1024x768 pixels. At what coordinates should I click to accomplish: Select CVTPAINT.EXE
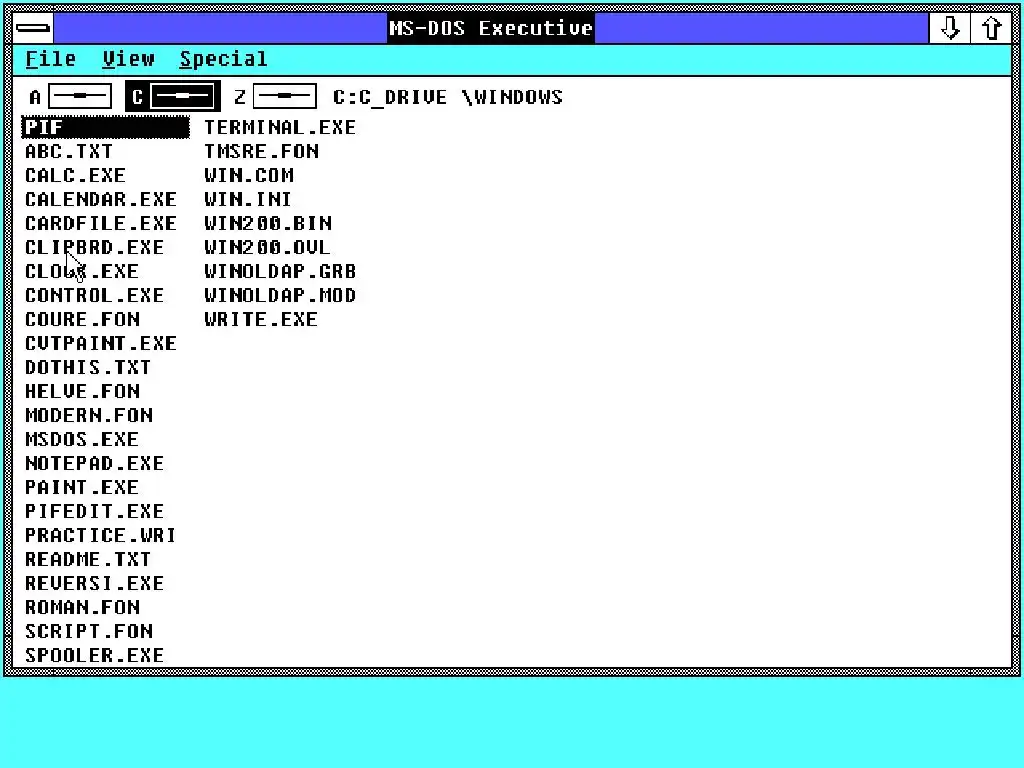point(101,344)
